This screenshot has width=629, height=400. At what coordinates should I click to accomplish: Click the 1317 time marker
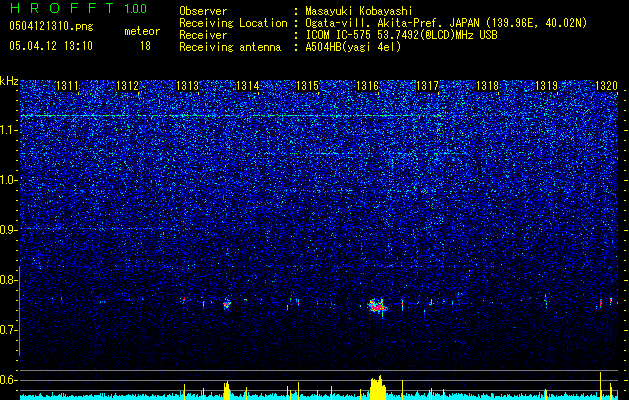428,85
